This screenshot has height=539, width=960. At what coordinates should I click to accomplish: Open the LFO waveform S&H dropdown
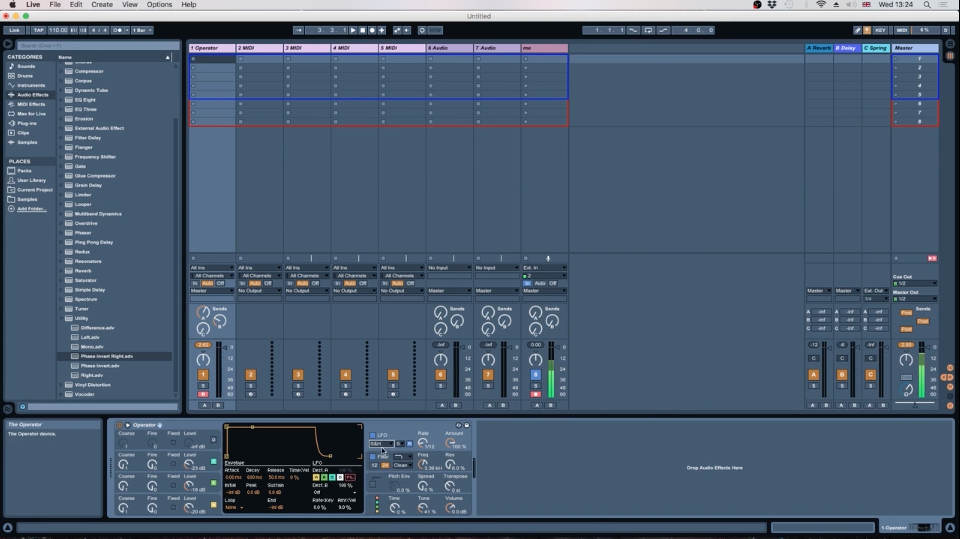(x=381, y=443)
